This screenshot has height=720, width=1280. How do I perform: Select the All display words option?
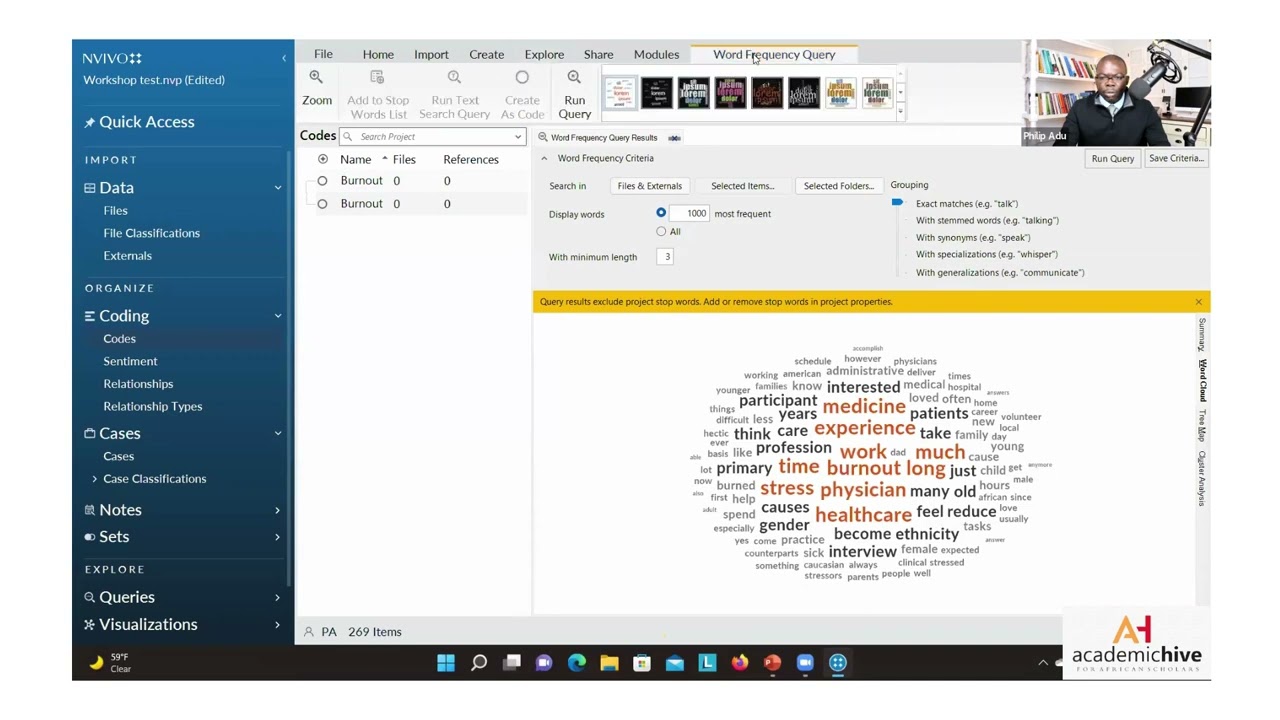pyautogui.click(x=661, y=231)
